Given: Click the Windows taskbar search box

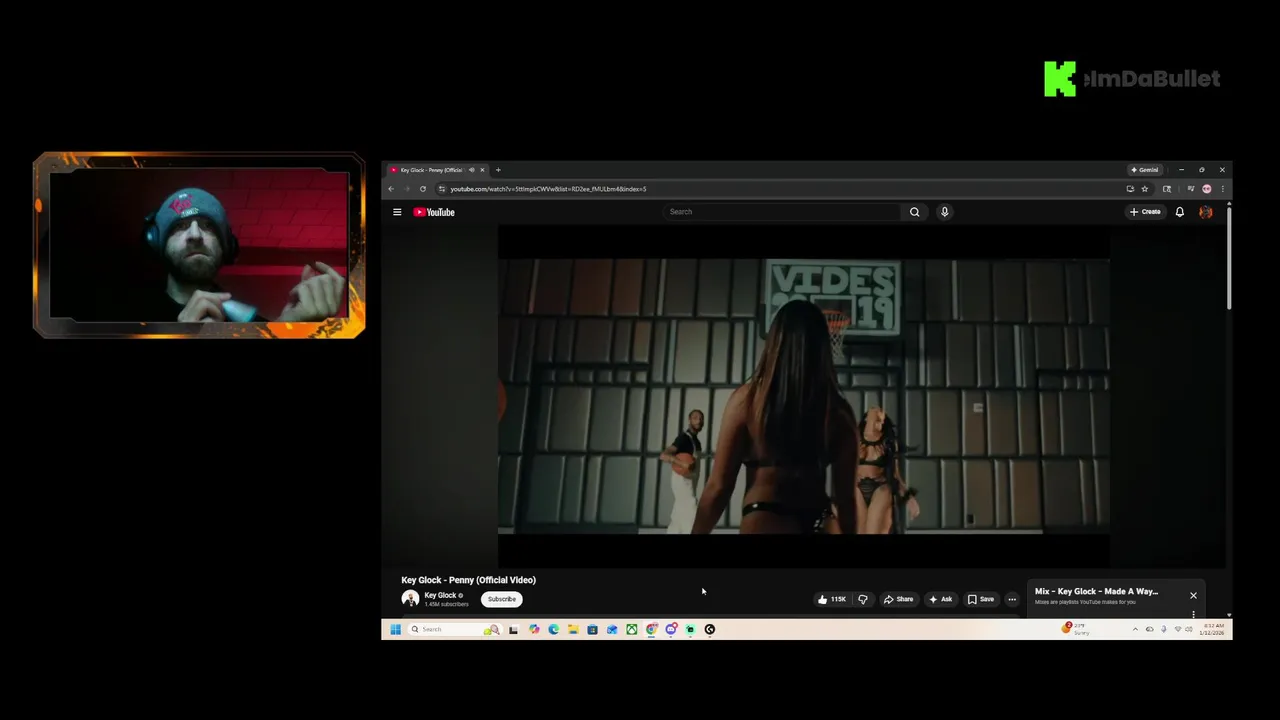Looking at the screenshot, I should (x=453, y=629).
